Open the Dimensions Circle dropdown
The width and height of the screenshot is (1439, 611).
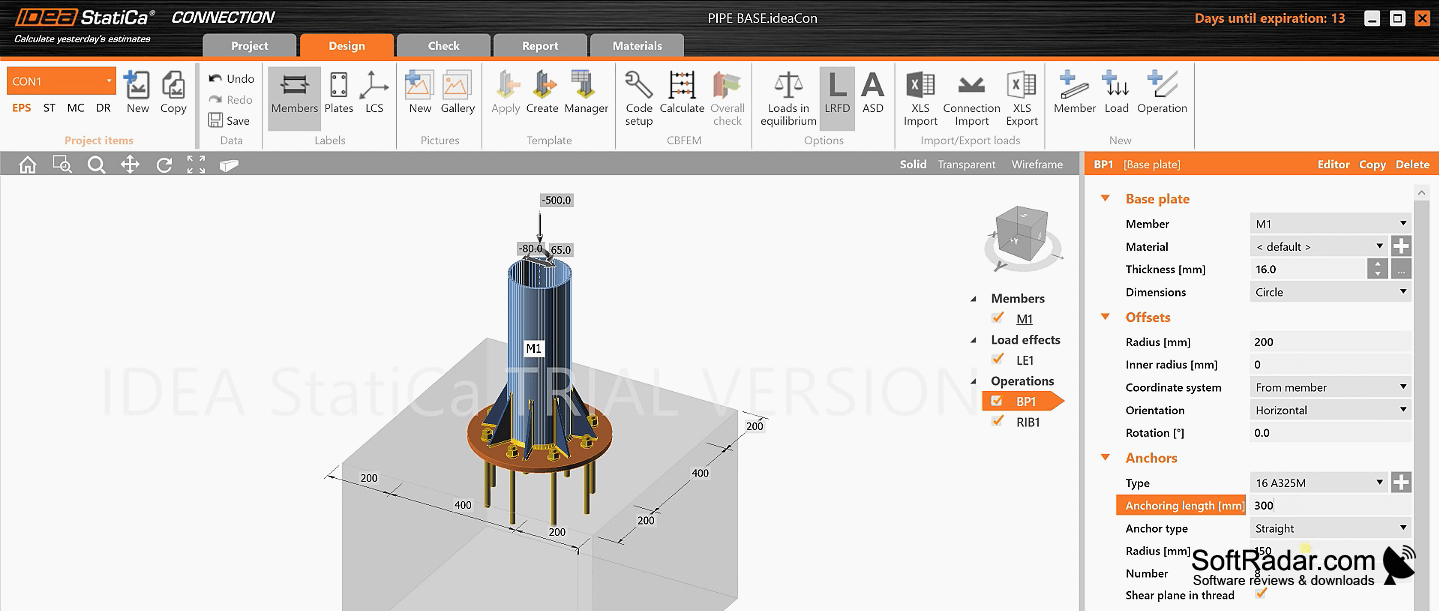tap(1331, 292)
